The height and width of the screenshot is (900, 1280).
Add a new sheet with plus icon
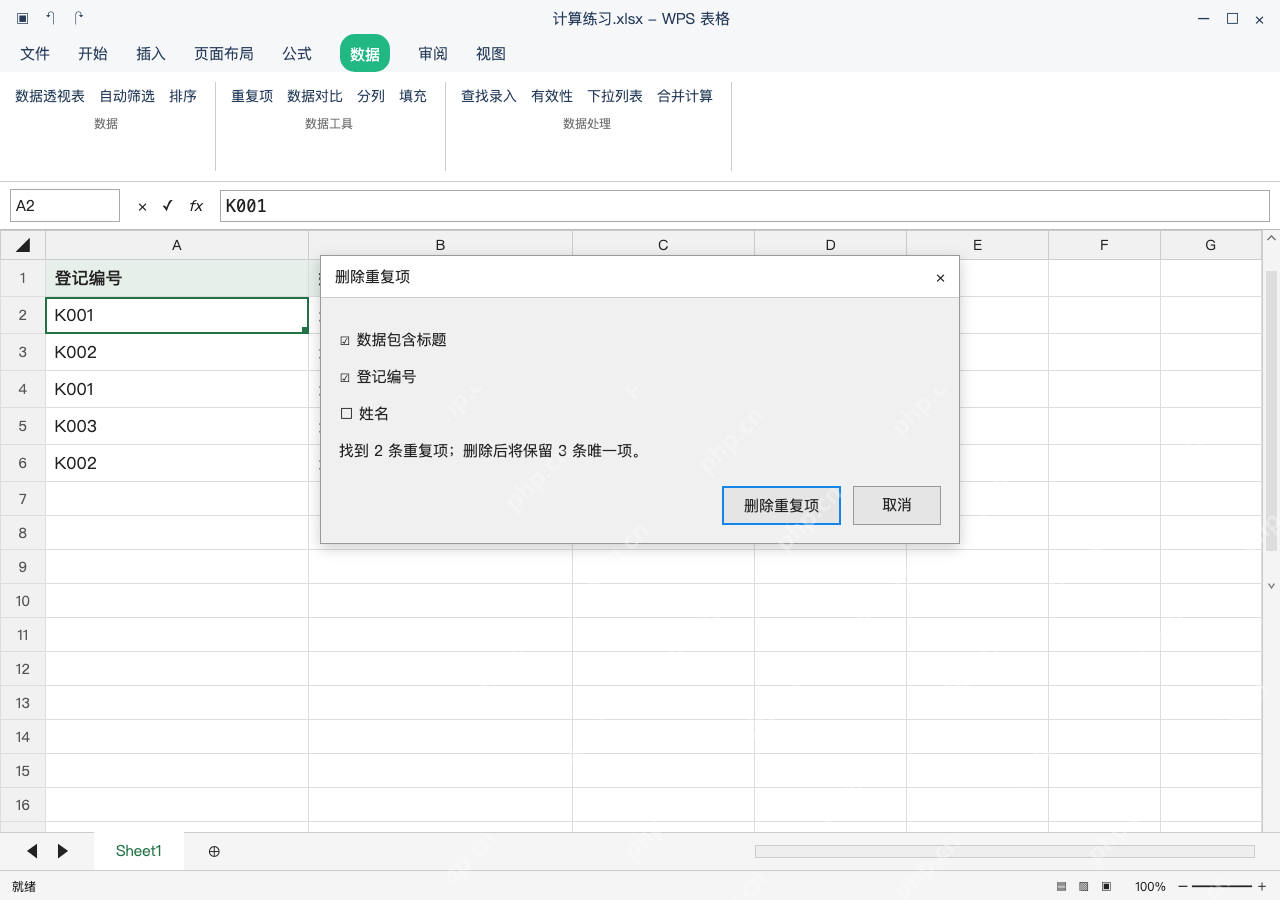(214, 851)
